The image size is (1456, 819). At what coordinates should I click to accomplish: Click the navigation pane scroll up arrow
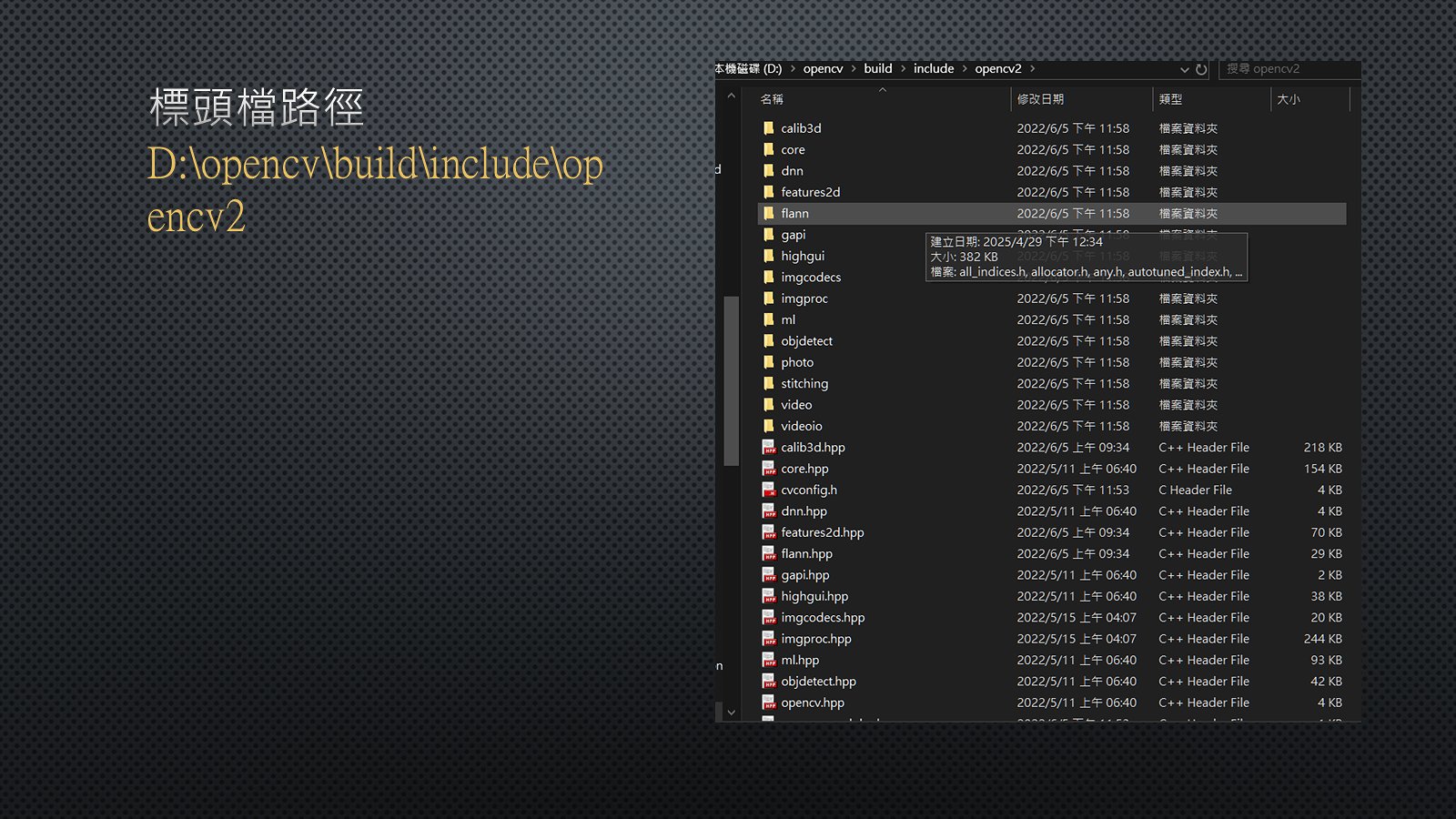(x=732, y=96)
